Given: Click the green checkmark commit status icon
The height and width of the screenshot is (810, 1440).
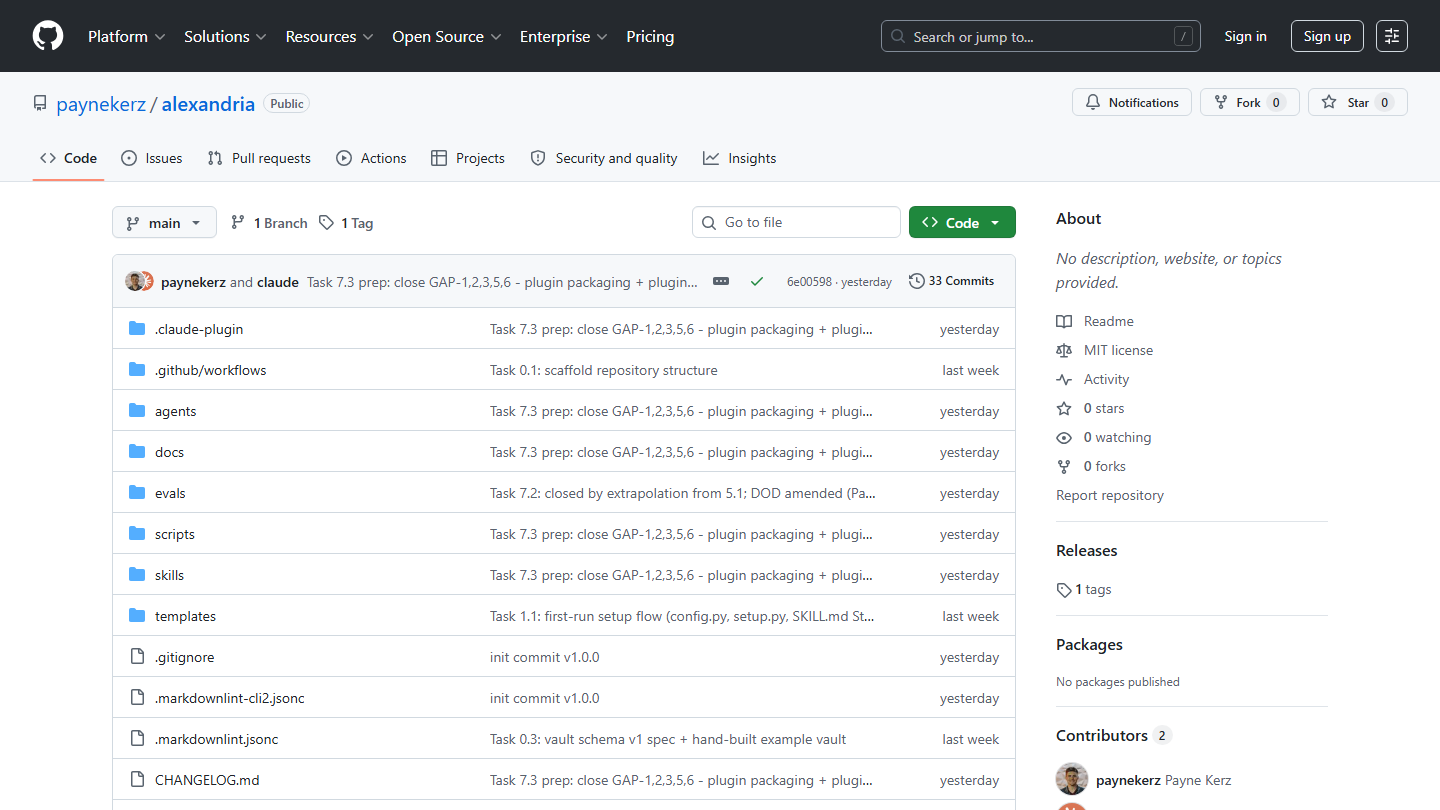Looking at the screenshot, I should pyautogui.click(x=757, y=282).
